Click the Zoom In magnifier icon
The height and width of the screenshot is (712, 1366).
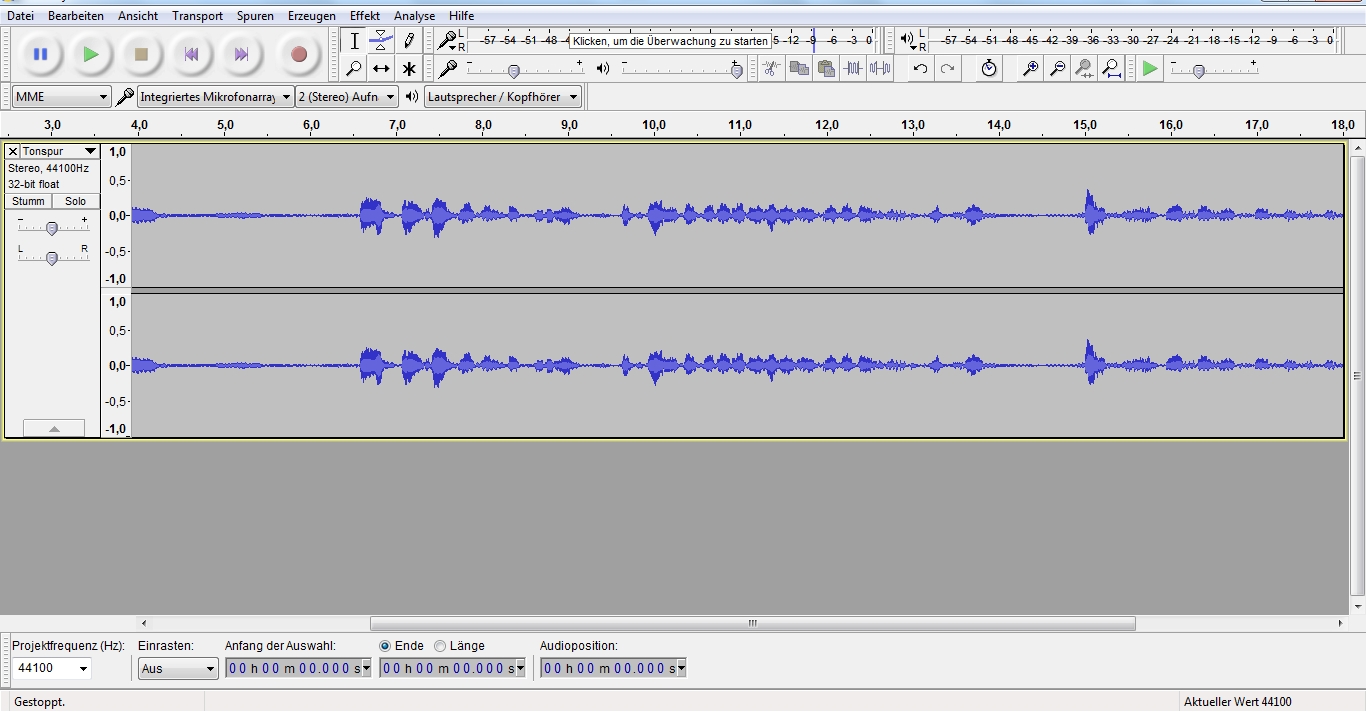(x=1030, y=69)
